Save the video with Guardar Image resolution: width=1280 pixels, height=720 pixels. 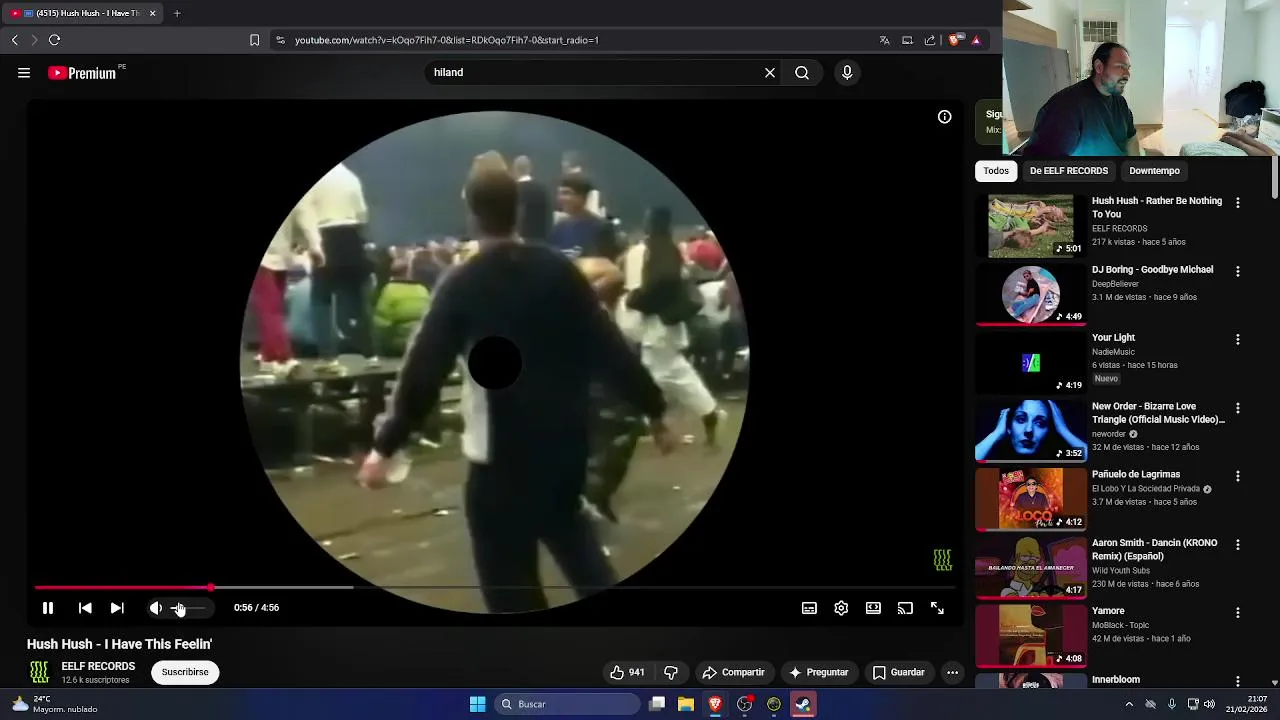(x=899, y=672)
